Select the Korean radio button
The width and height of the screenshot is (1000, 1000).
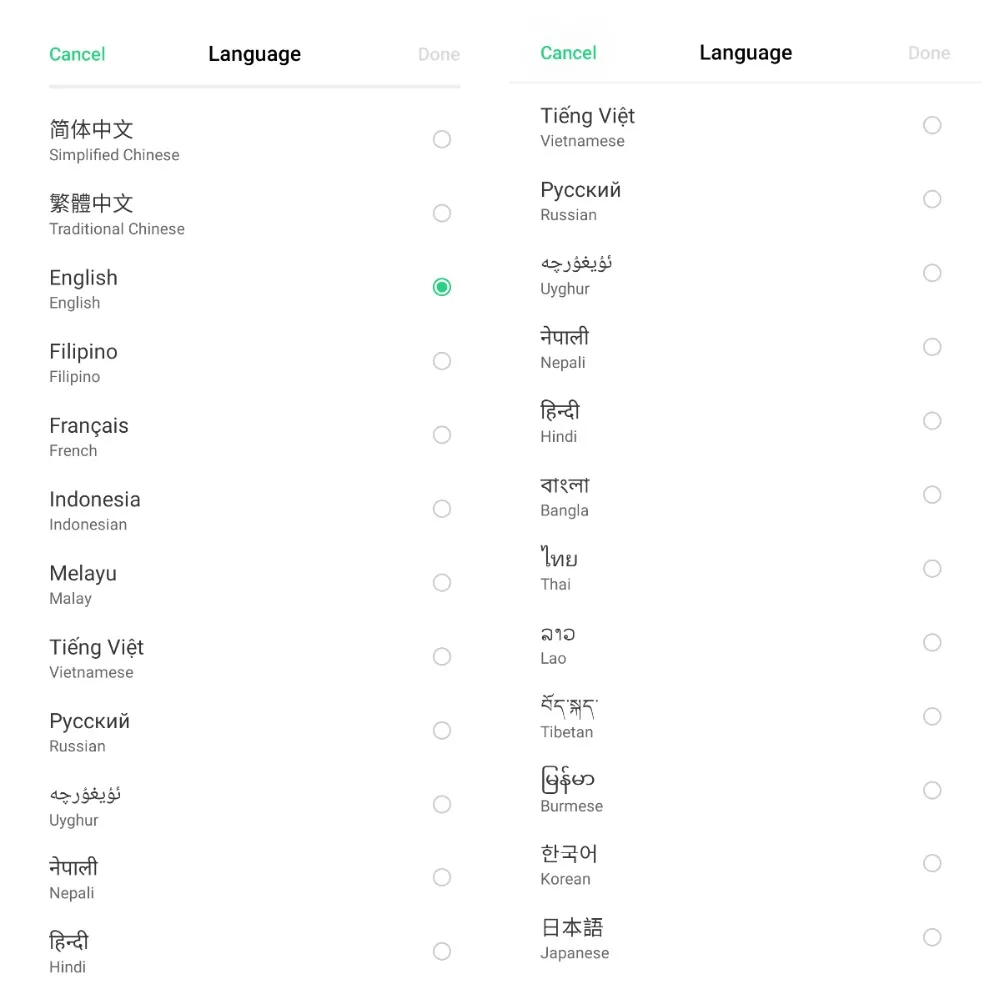tap(932, 864)
